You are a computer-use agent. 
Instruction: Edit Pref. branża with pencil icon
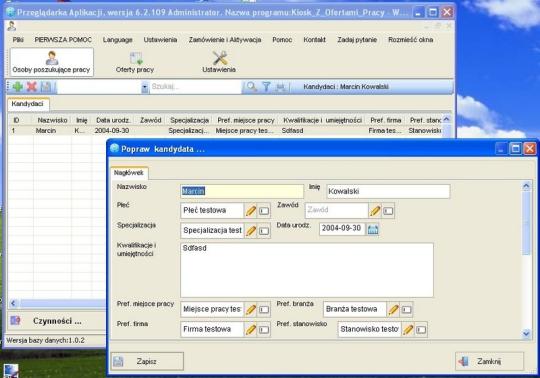393,309
